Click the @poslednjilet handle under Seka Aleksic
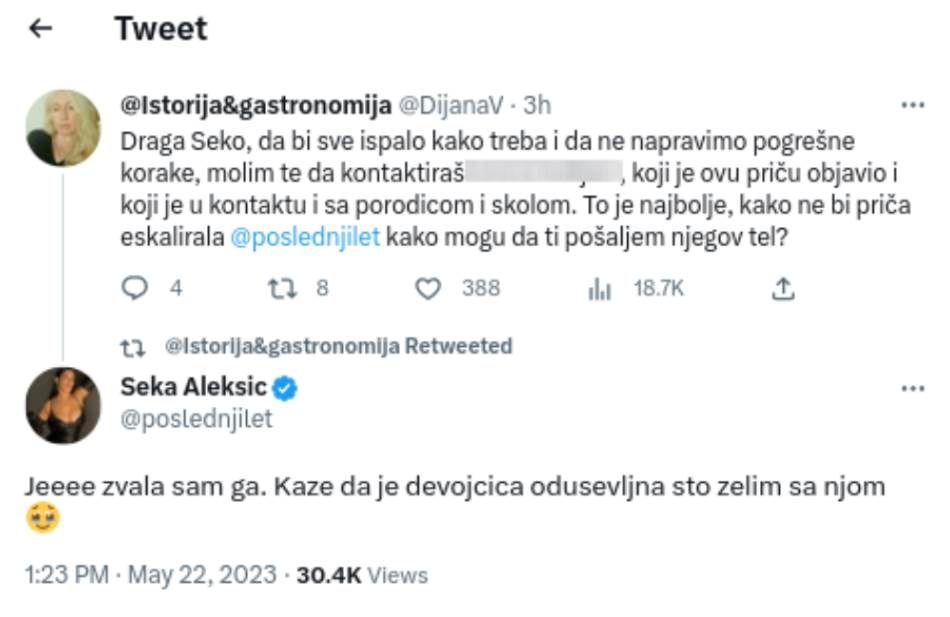 [196, 419]
